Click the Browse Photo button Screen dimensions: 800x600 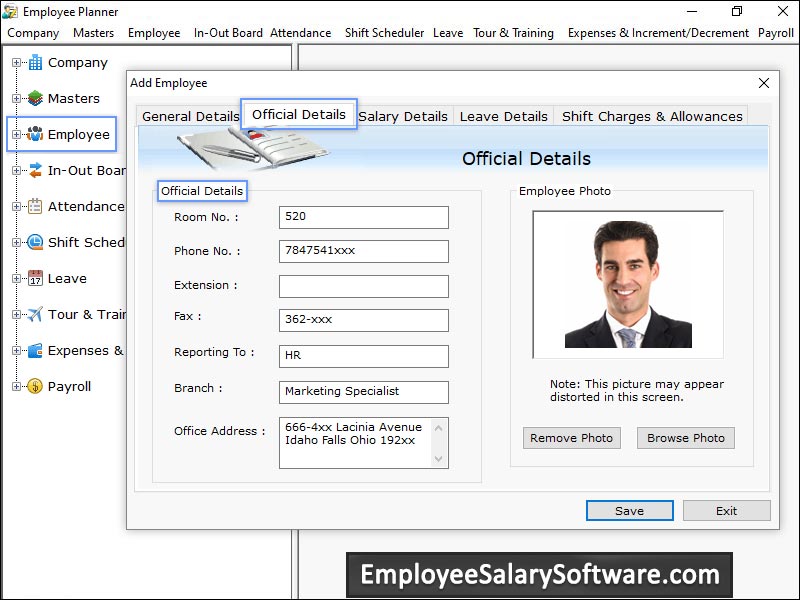pyautogui.click(x=685, y=438)
